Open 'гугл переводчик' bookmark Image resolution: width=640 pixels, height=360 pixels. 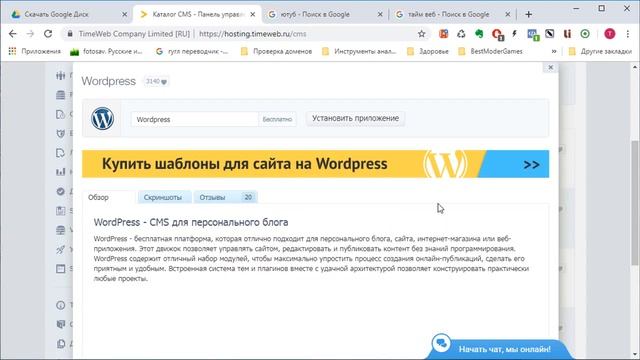pos(192,51)
